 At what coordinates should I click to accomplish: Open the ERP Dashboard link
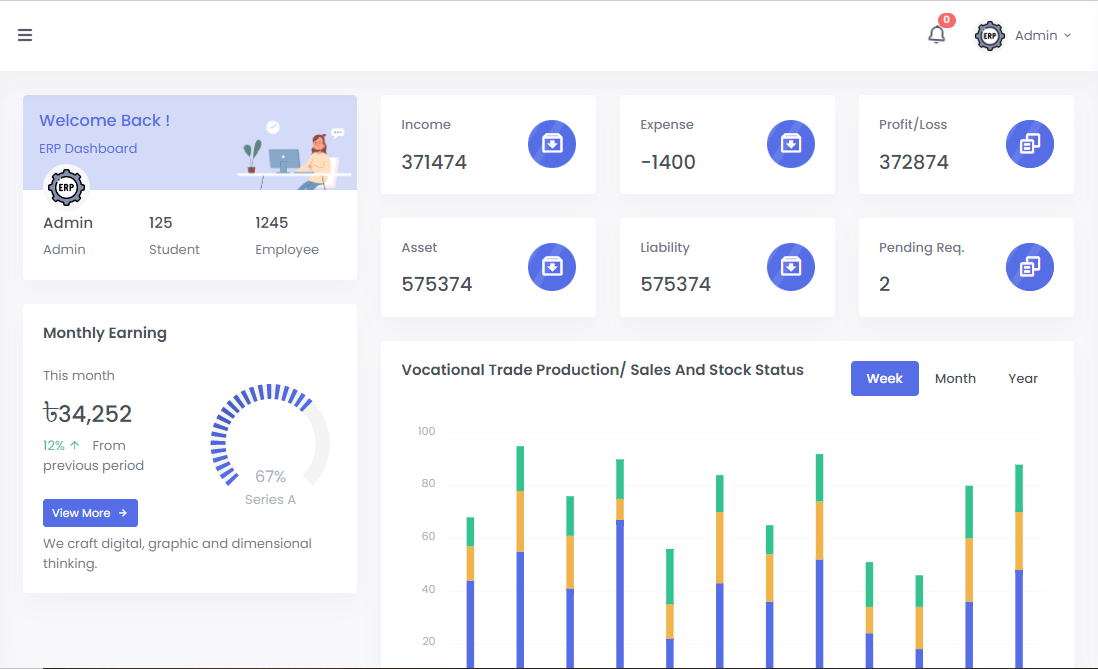pyautogui.click(x=88, y=149)
